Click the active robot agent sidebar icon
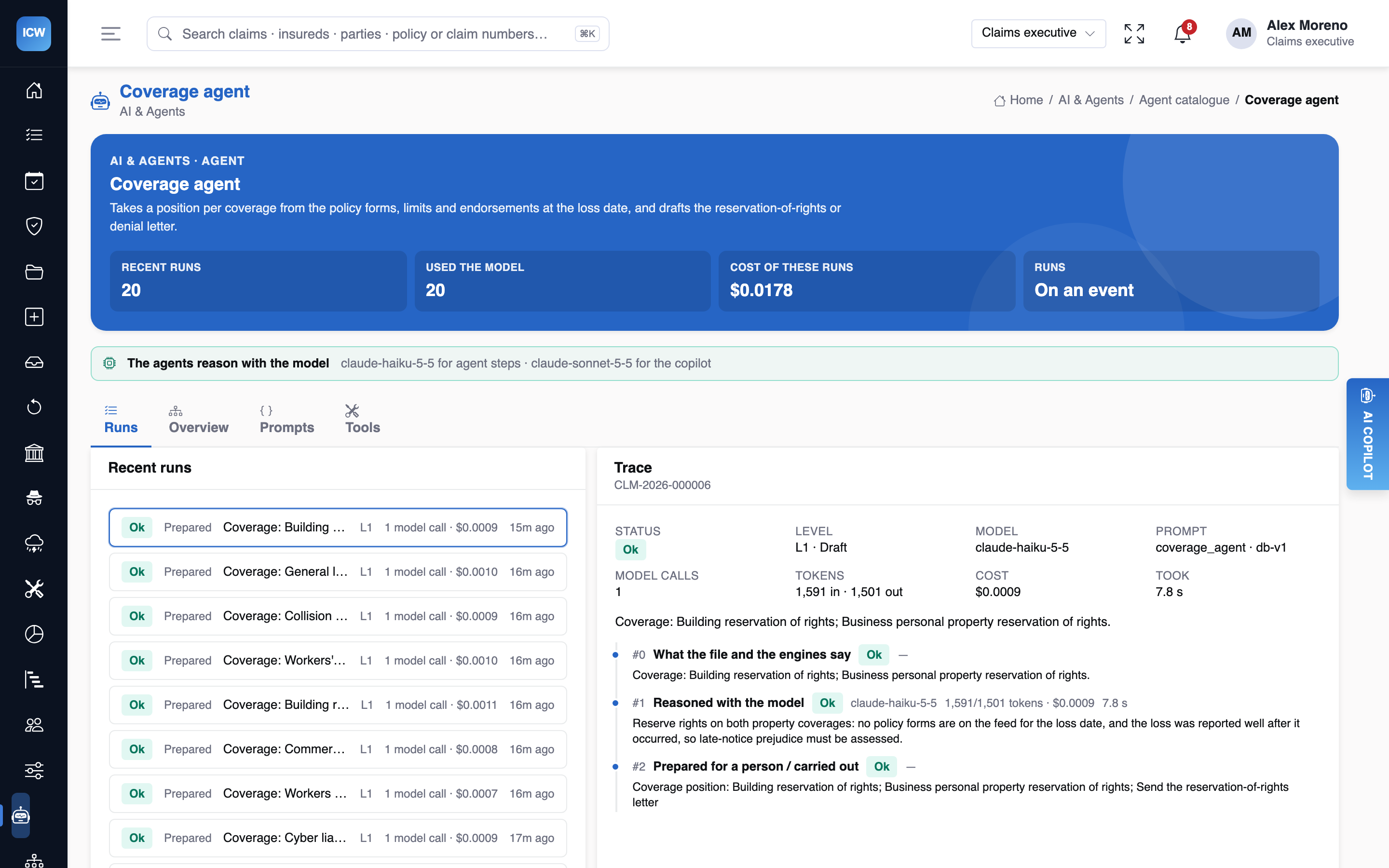 [21, 815]
